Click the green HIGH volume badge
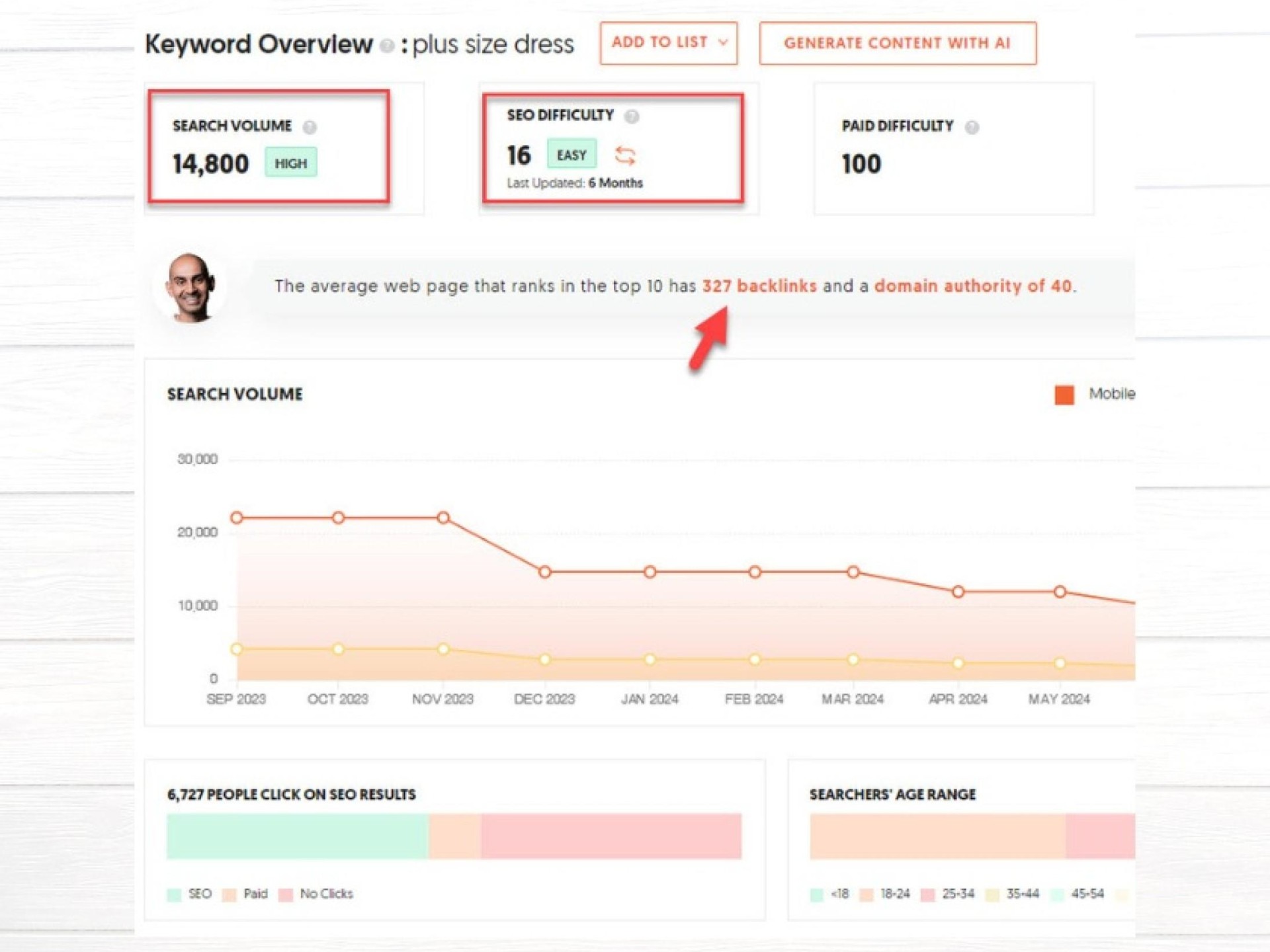The image size is (1270, 952). tap(291, 163)
